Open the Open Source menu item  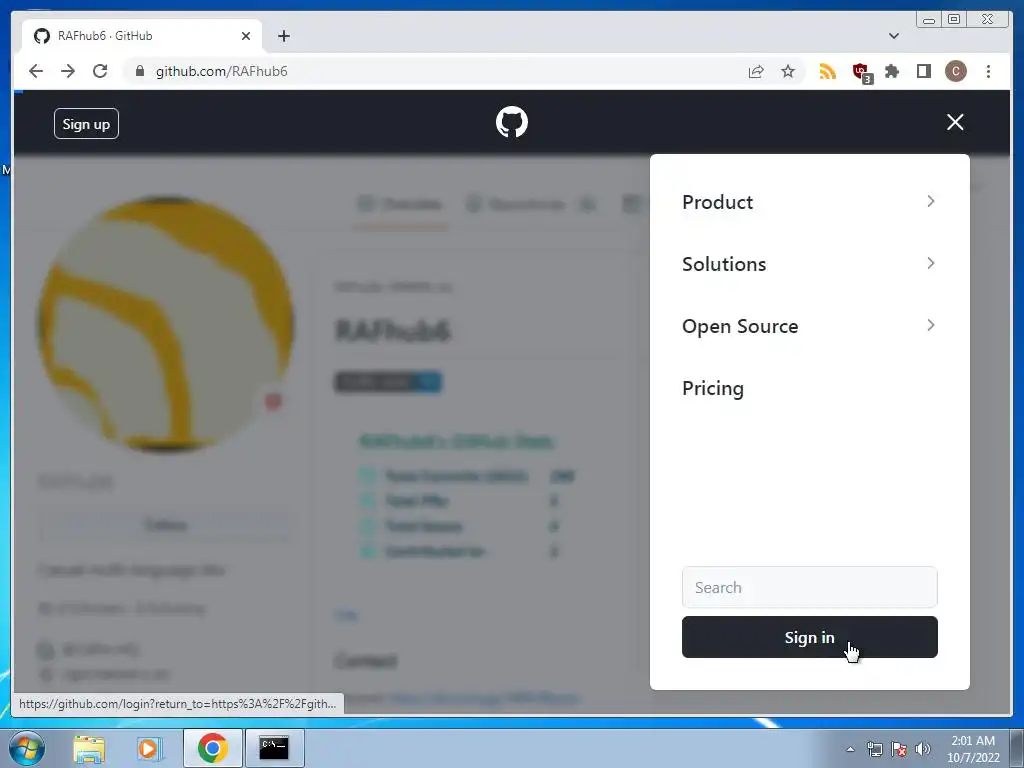click(740, 326)
